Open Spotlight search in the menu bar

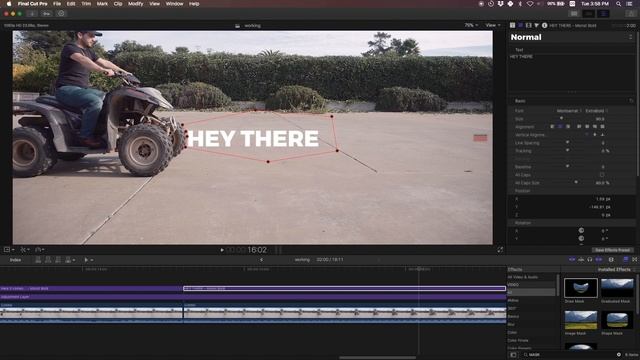click(619, 4)
